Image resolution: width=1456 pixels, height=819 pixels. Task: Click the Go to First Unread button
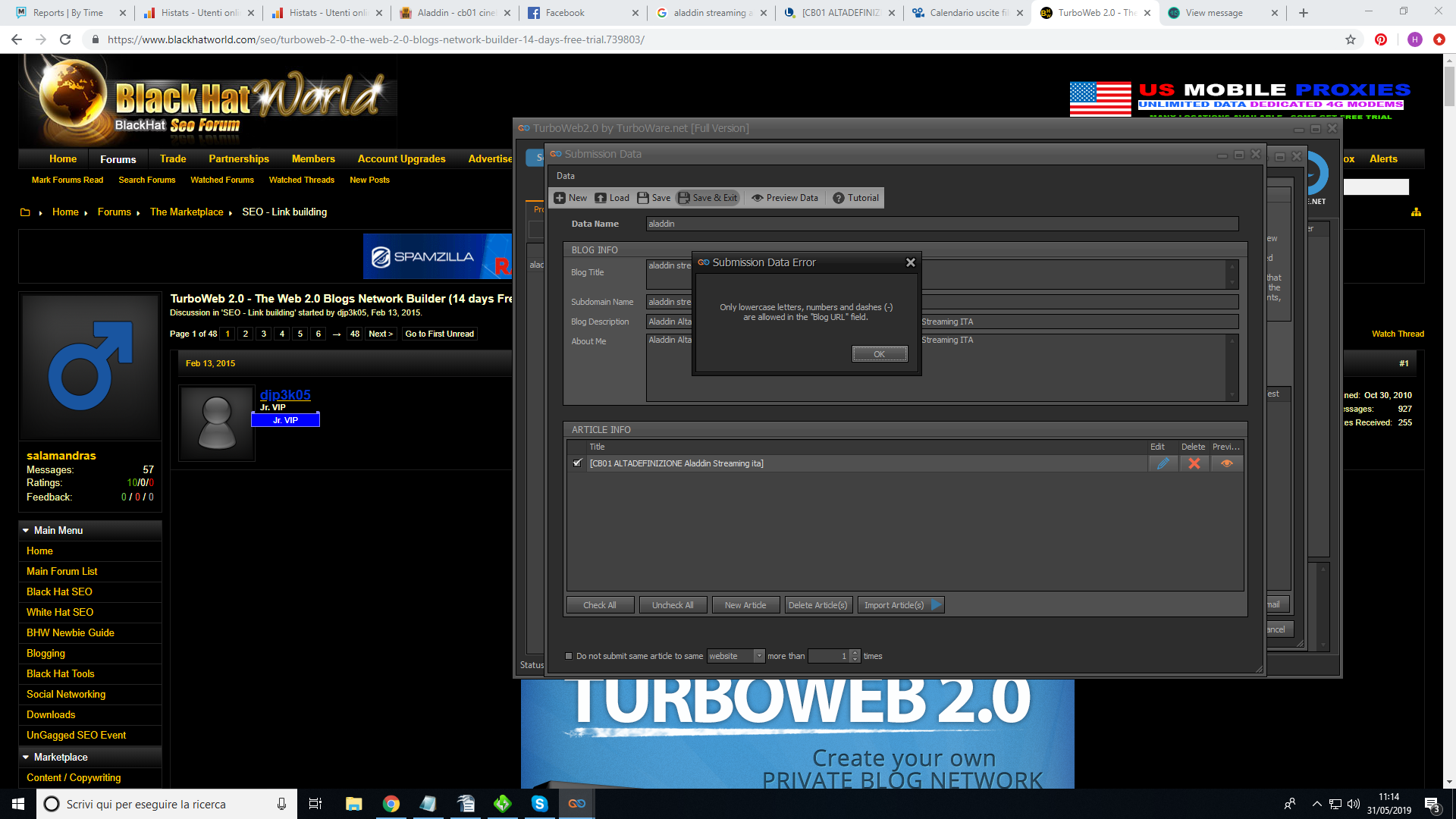click(x=440, y=334)
